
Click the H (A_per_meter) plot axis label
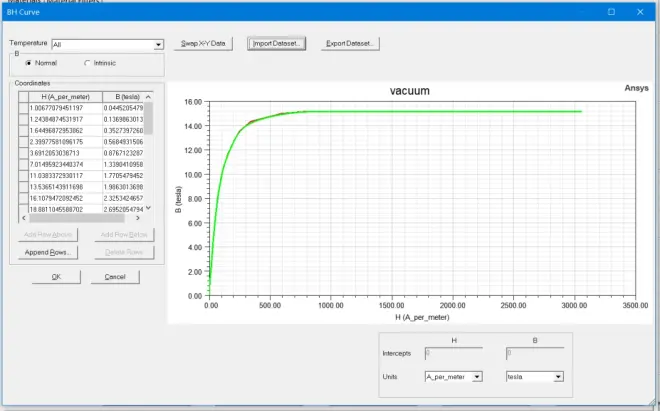pos(422,318)
